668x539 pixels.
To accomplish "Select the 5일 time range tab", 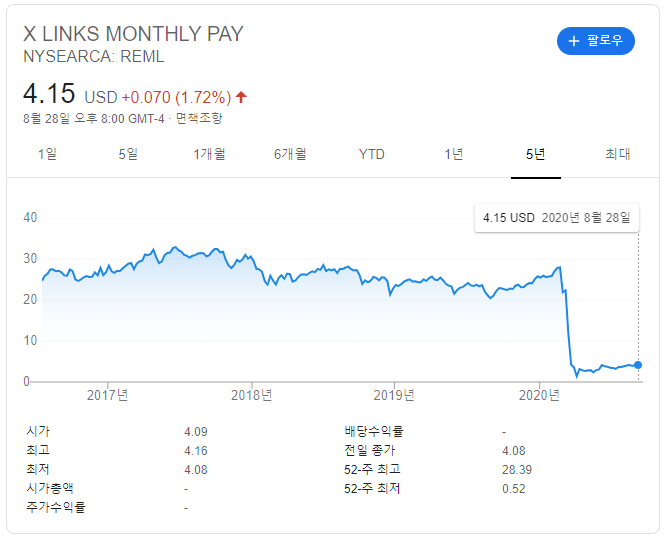I will [x=128, y=154].
